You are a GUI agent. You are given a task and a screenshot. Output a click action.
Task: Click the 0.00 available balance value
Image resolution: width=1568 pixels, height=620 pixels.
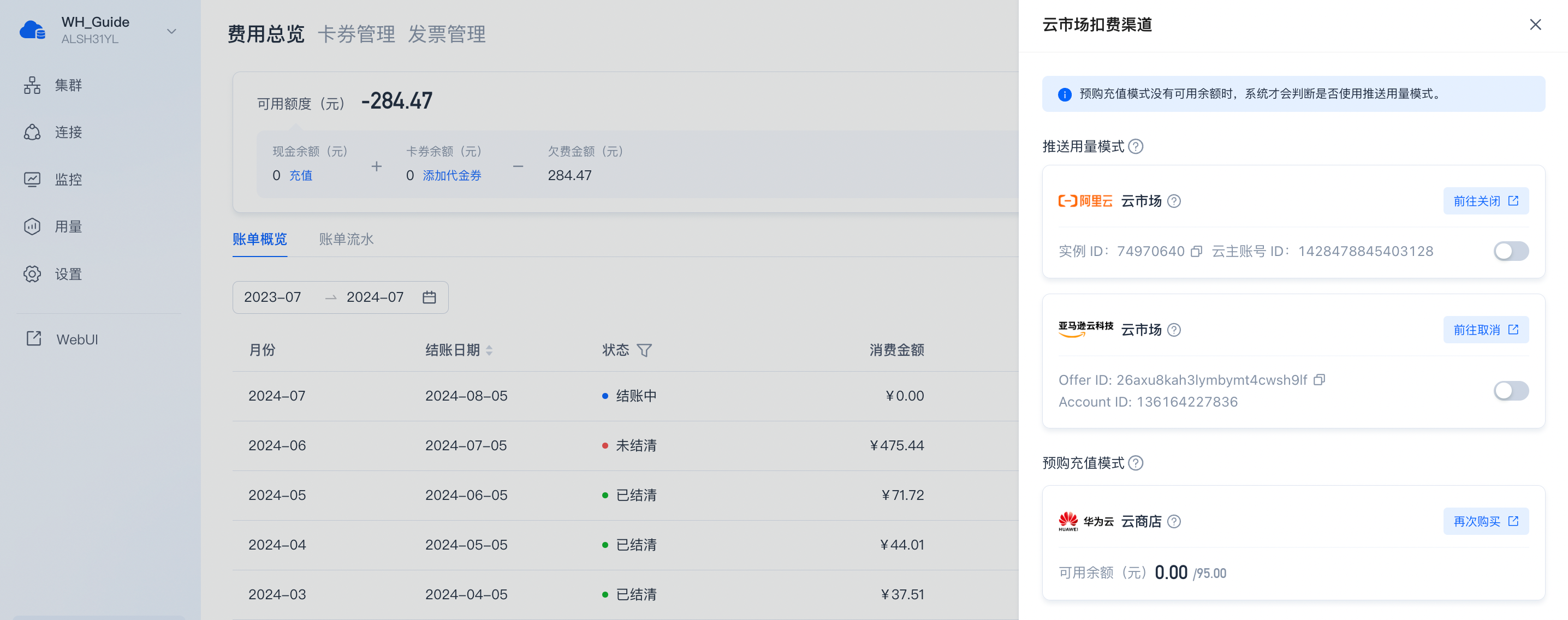(x=1171, y=572)
